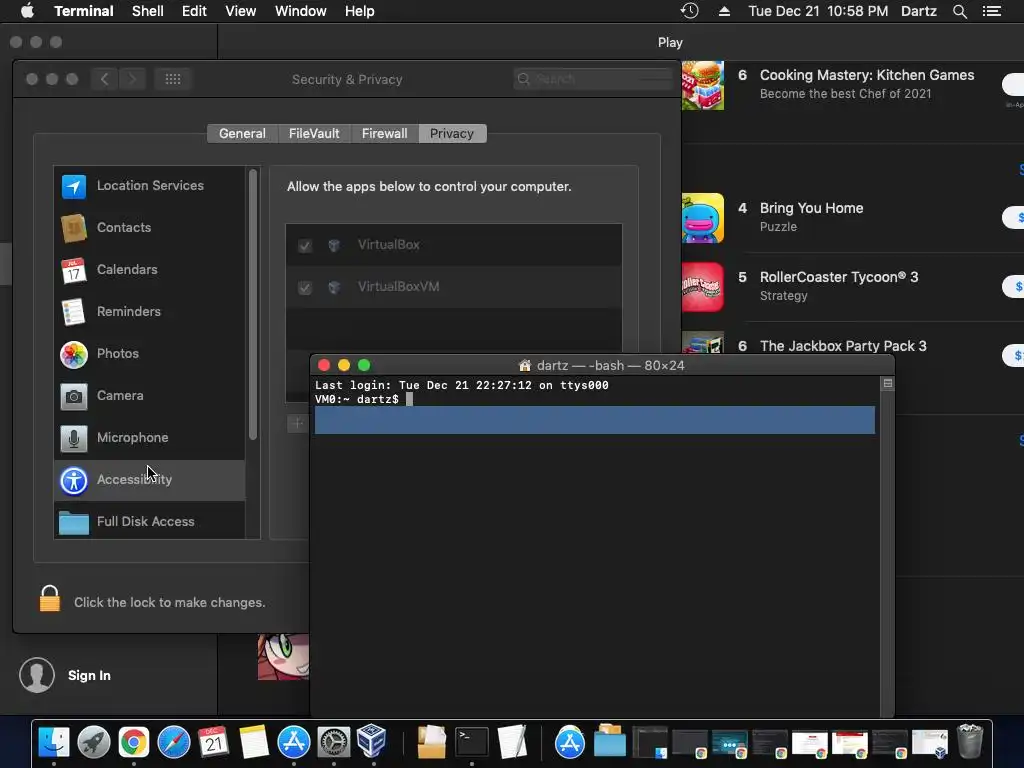This screenshot has width=1024, height=768.
Task: Open Downloads folder stack in Dock
Action: point(610,741)
